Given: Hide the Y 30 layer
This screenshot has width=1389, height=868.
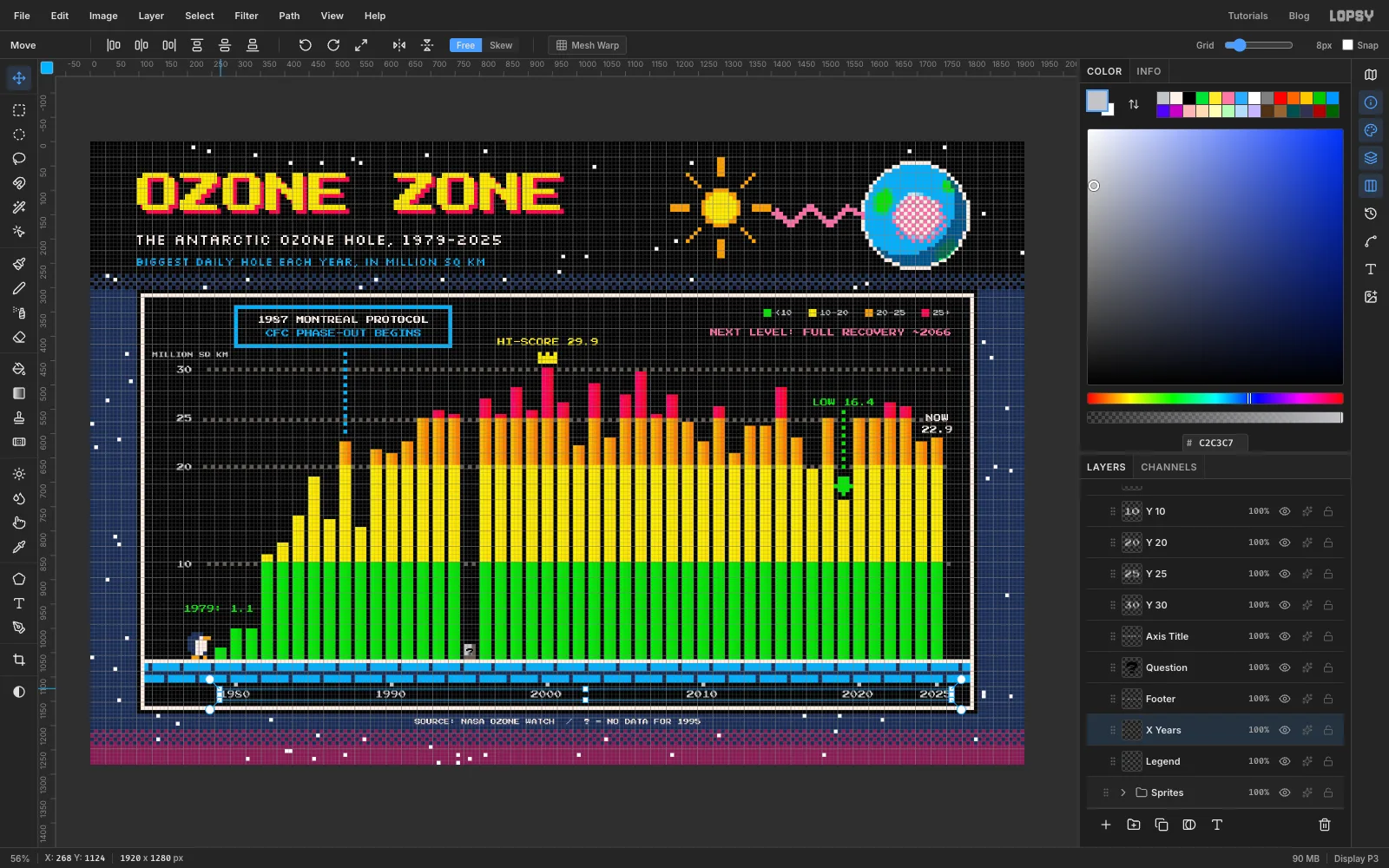Looking at the screenshot, I should click(1285, 605).
